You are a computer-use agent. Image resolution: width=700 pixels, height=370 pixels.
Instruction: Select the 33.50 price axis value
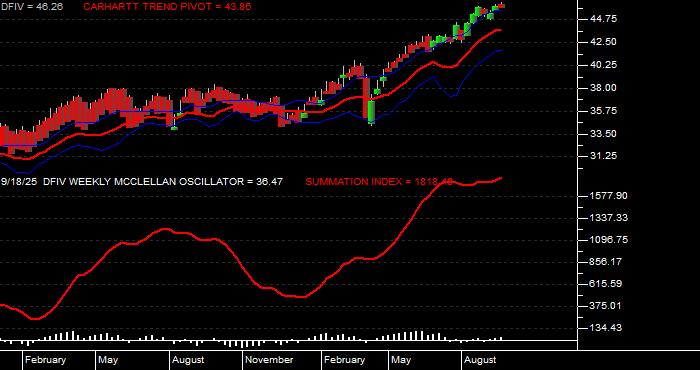click(603, 133)
